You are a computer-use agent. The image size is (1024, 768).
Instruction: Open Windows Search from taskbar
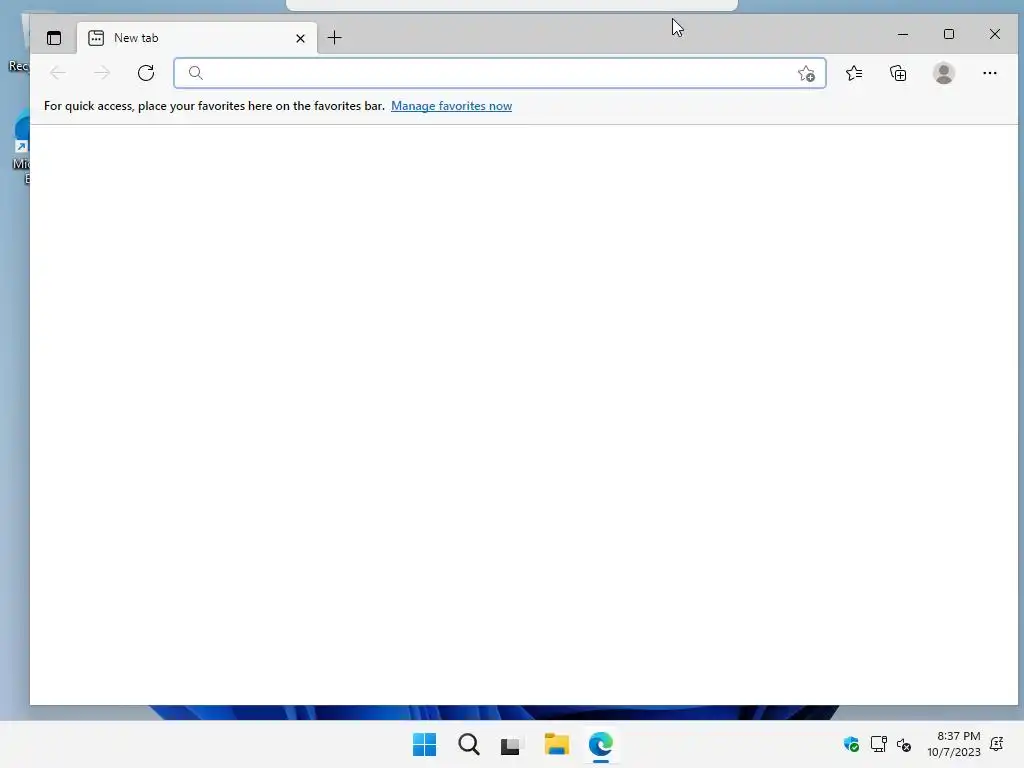tap(469, 744)
